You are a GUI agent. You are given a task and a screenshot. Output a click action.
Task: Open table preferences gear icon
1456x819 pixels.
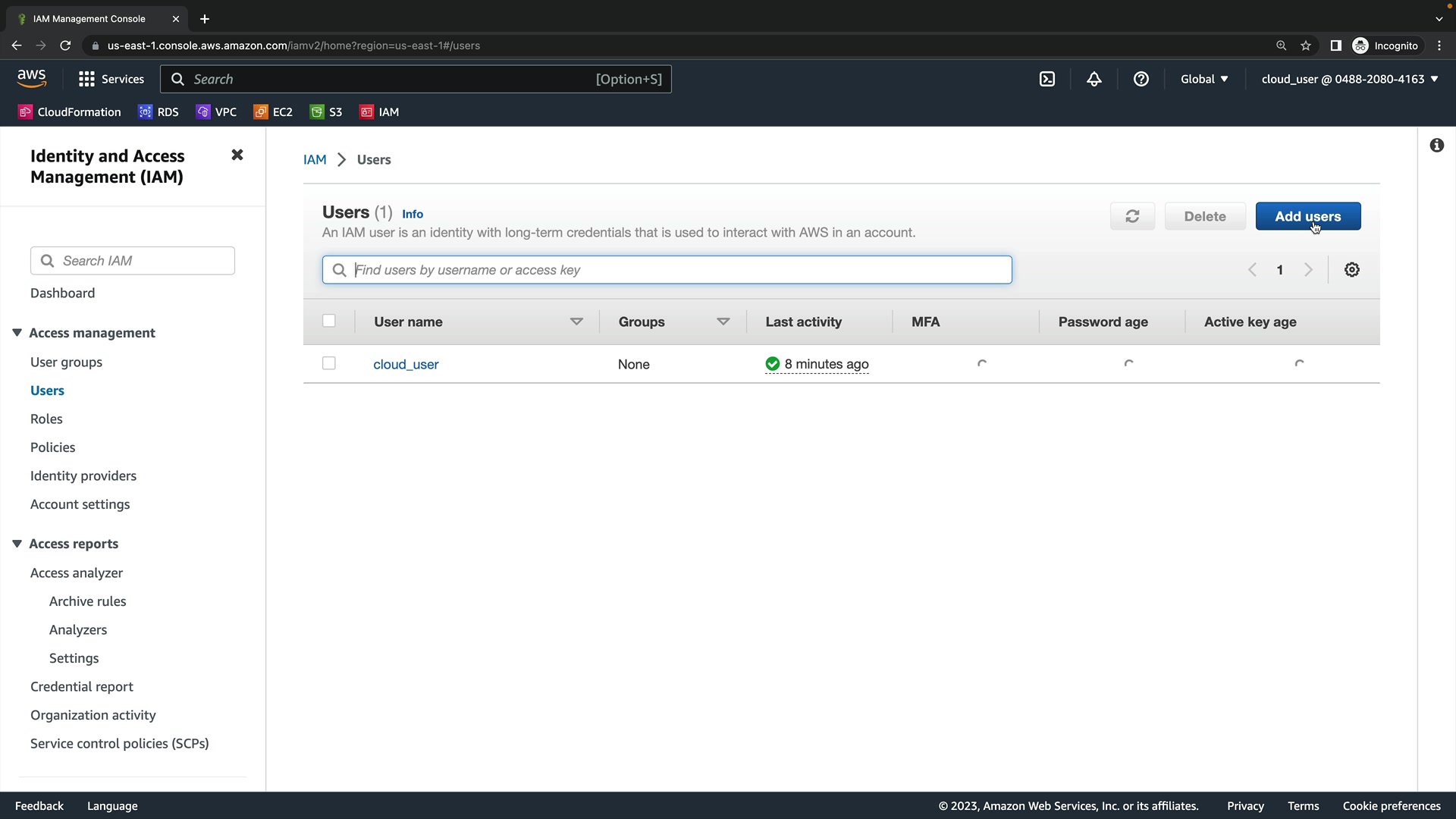click(x=1351, y=270)
